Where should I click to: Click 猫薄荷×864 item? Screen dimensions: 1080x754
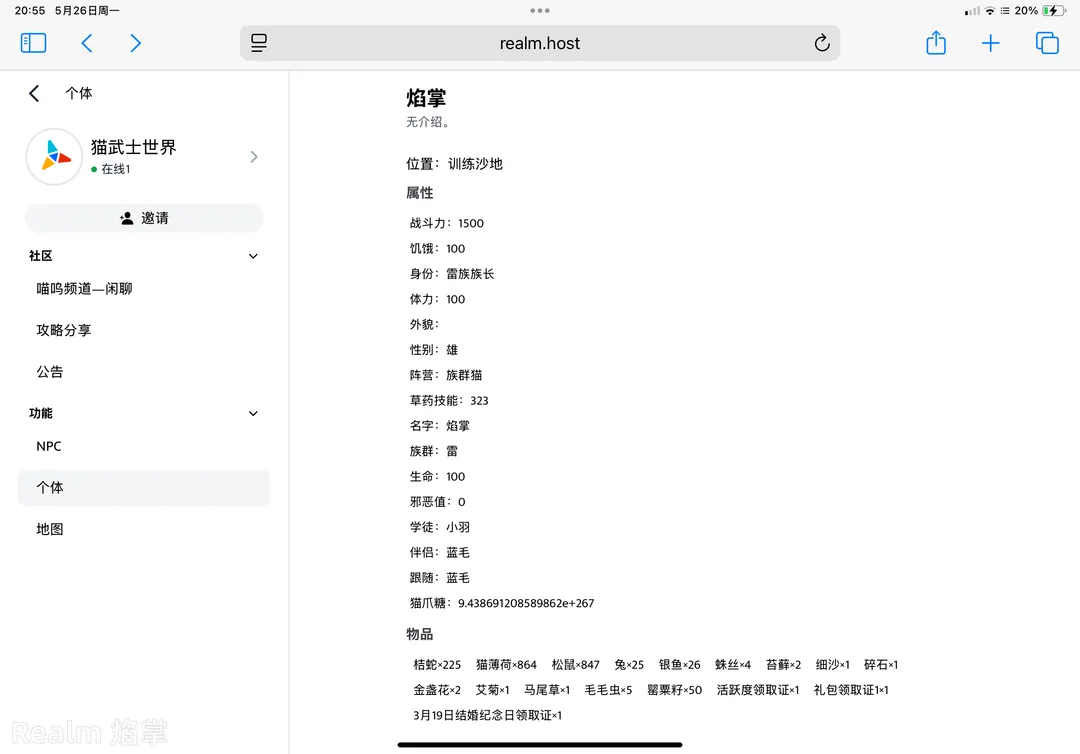(506, 664)
